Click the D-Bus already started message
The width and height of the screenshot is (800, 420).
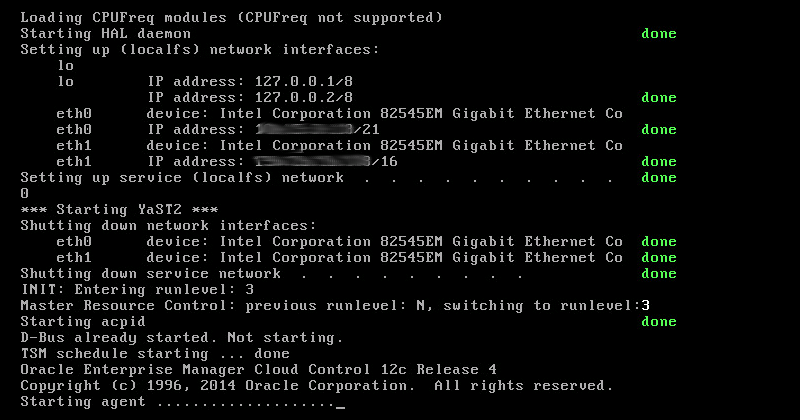coord(181,338)
